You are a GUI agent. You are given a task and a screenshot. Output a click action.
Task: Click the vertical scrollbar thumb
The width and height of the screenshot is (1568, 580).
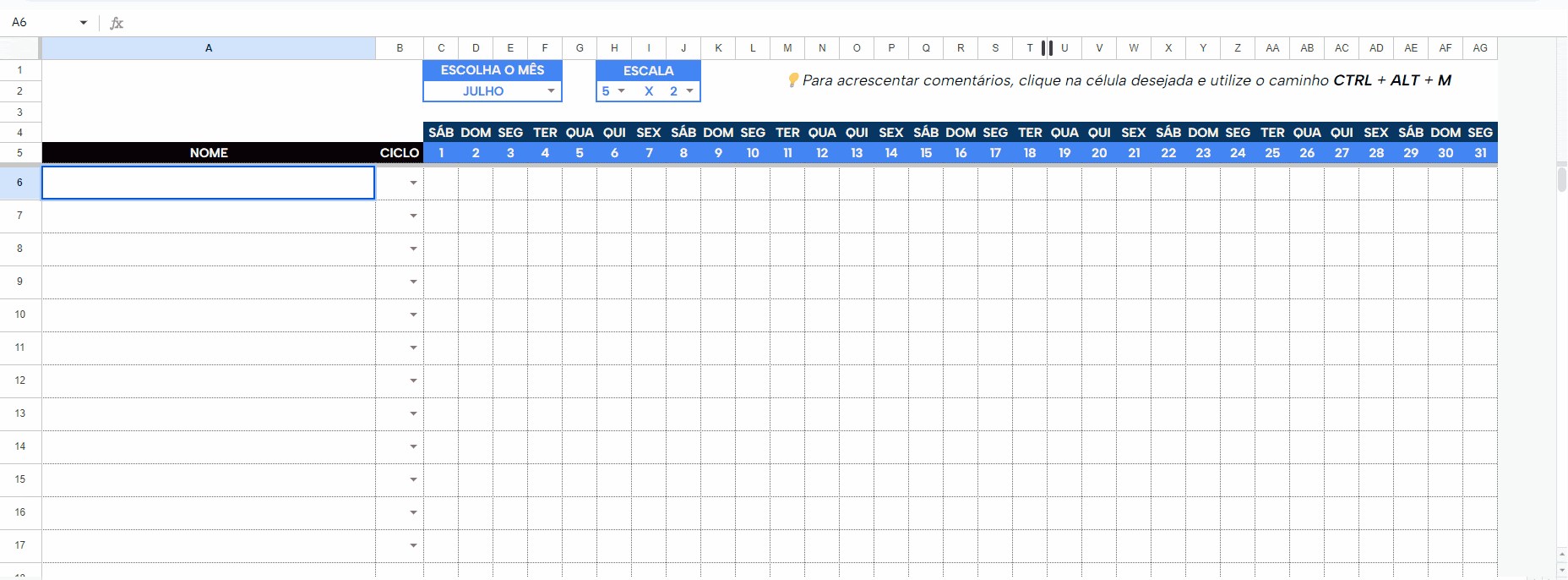tap(1561, 180)
